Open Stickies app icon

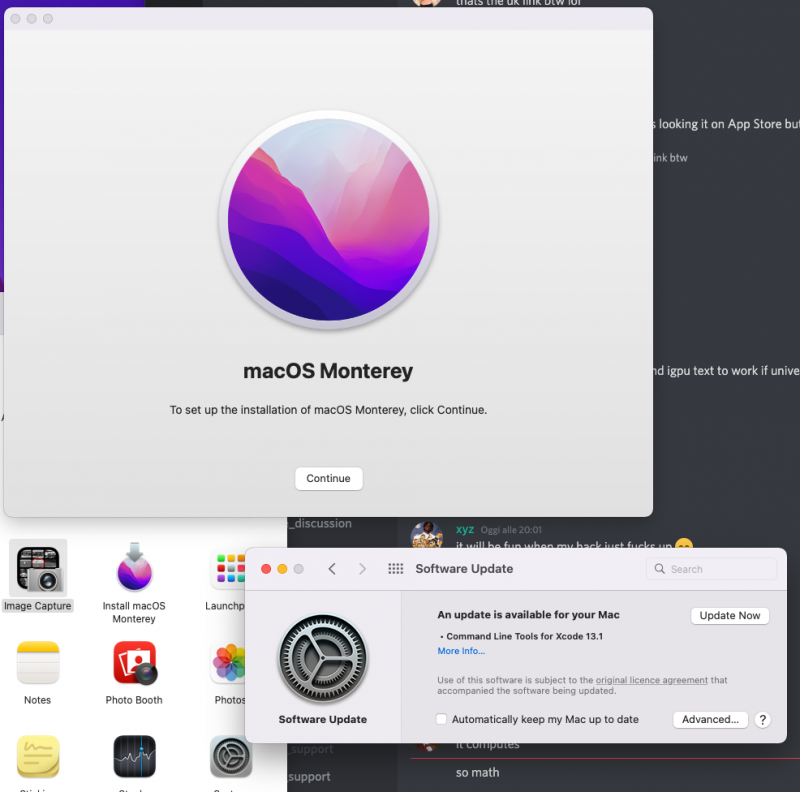[38, 756]
